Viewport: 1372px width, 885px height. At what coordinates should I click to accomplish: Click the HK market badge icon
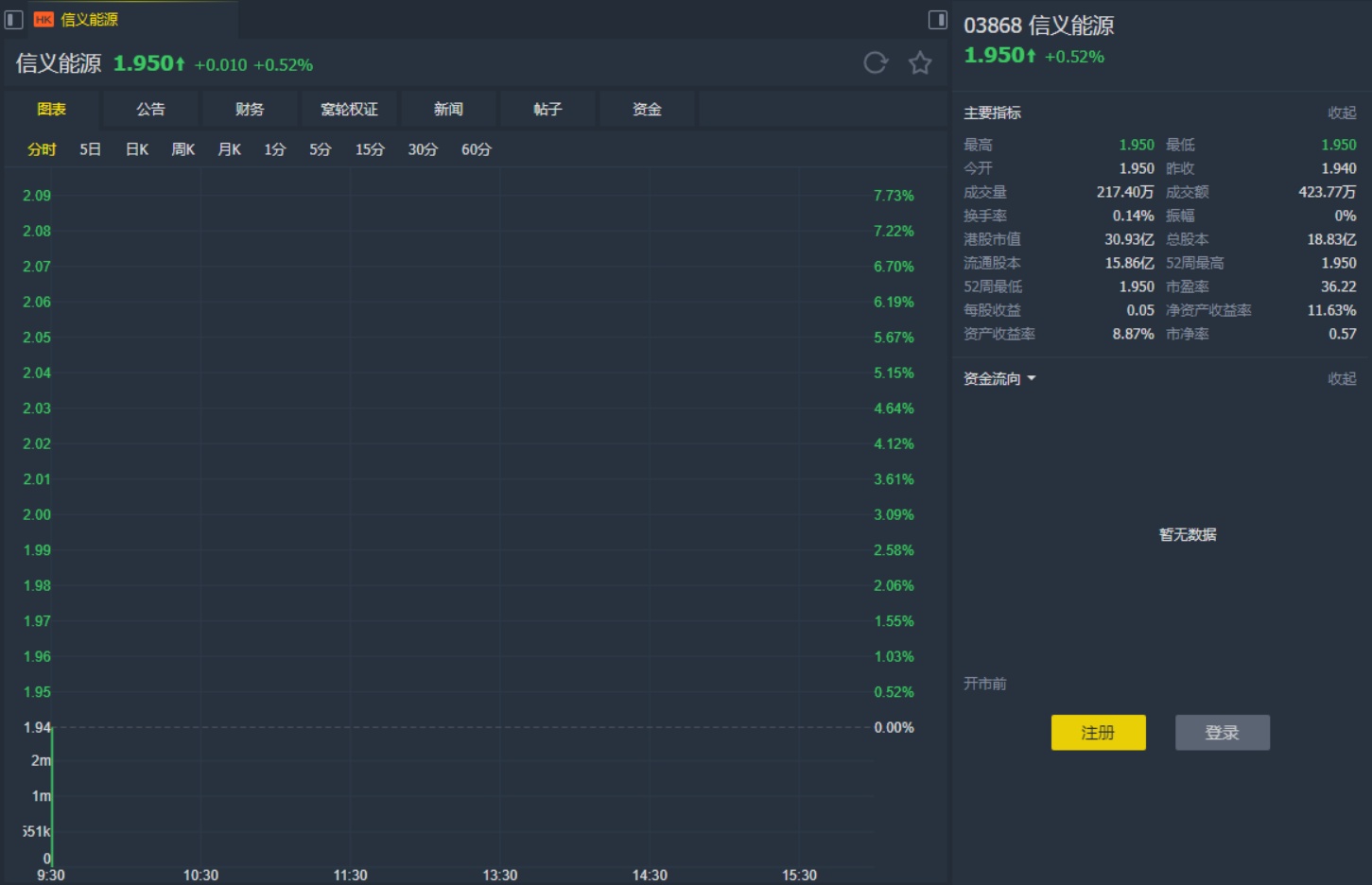point(43,19)
